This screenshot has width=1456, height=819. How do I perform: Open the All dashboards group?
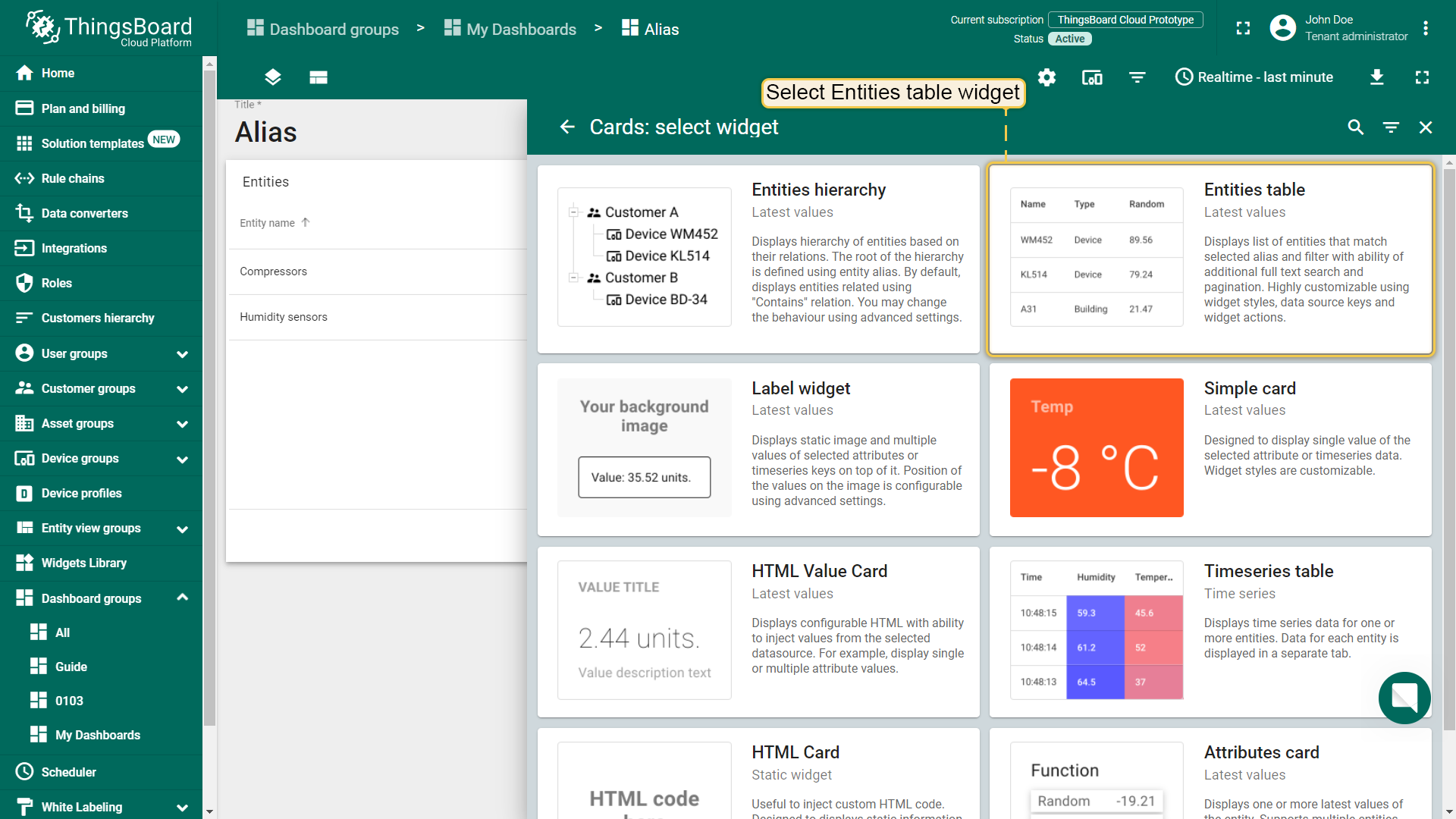tap(101, 632)
